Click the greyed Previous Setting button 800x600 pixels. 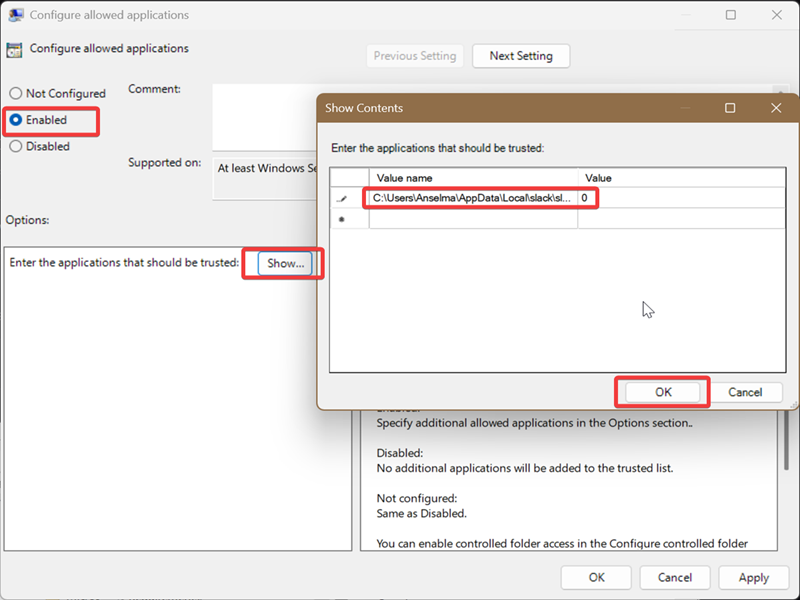[415, 56]
